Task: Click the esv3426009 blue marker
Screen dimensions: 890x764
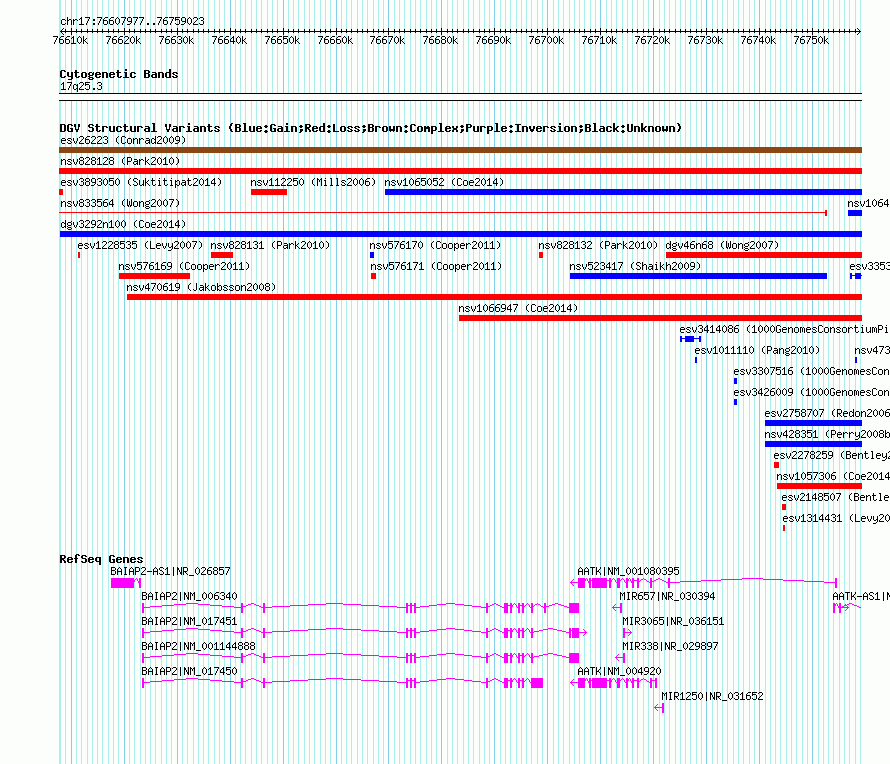Action: coord(736,402)
